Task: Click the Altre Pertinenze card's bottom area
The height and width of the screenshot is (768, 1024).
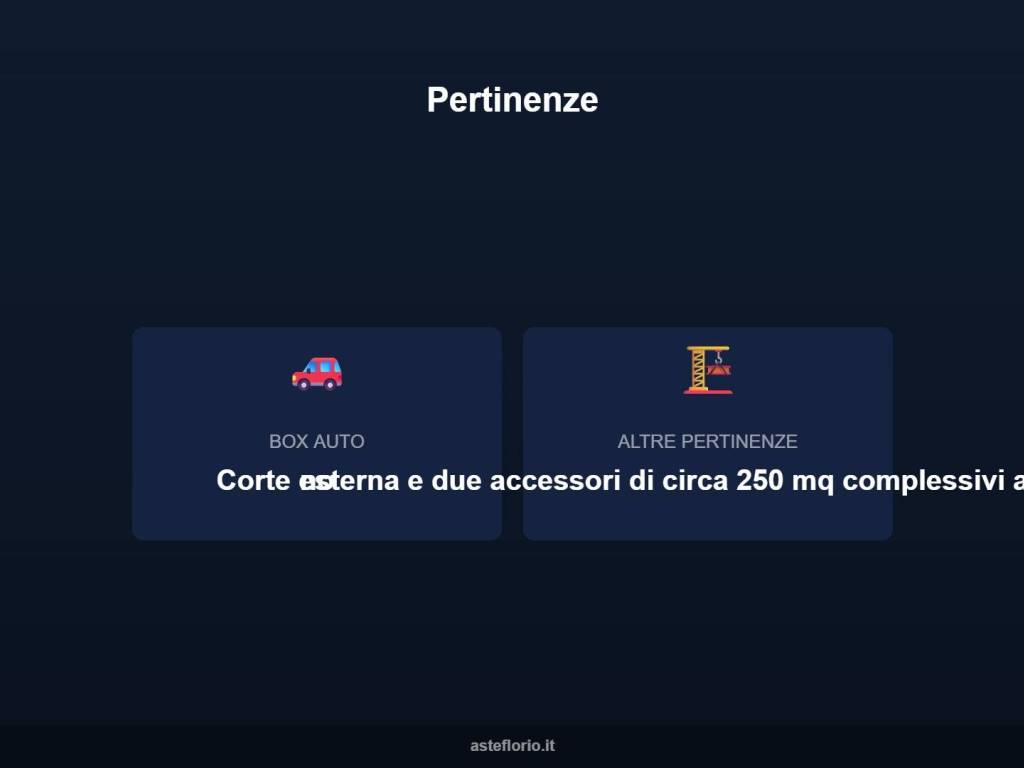Action: pos(708,519)
